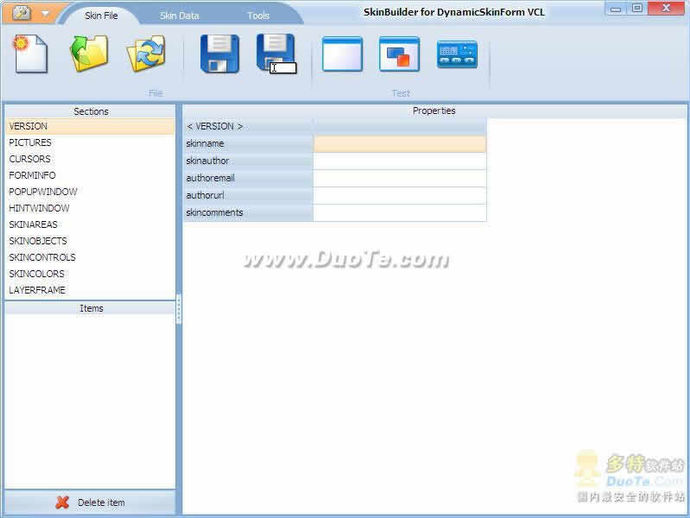The image size is (690, 518).
Task: Click the < VERSION > header row
Action: (335, 127)
